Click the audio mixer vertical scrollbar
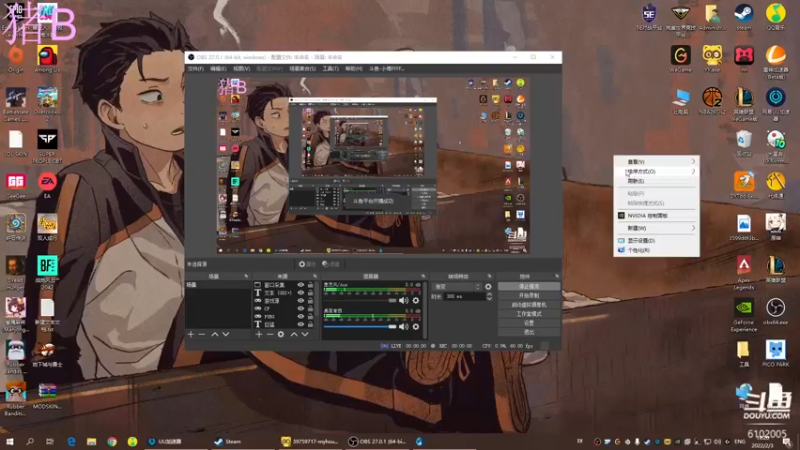Viewport: 800px width, 450px height. [x=424, y=309]
